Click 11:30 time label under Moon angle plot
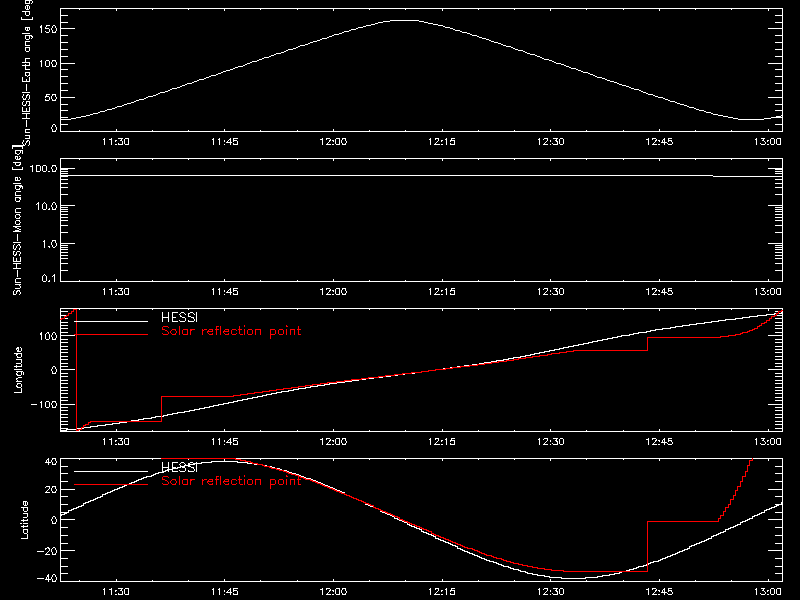Image resolution: width=800 pixels, height=600 pixels. (116, 292)
